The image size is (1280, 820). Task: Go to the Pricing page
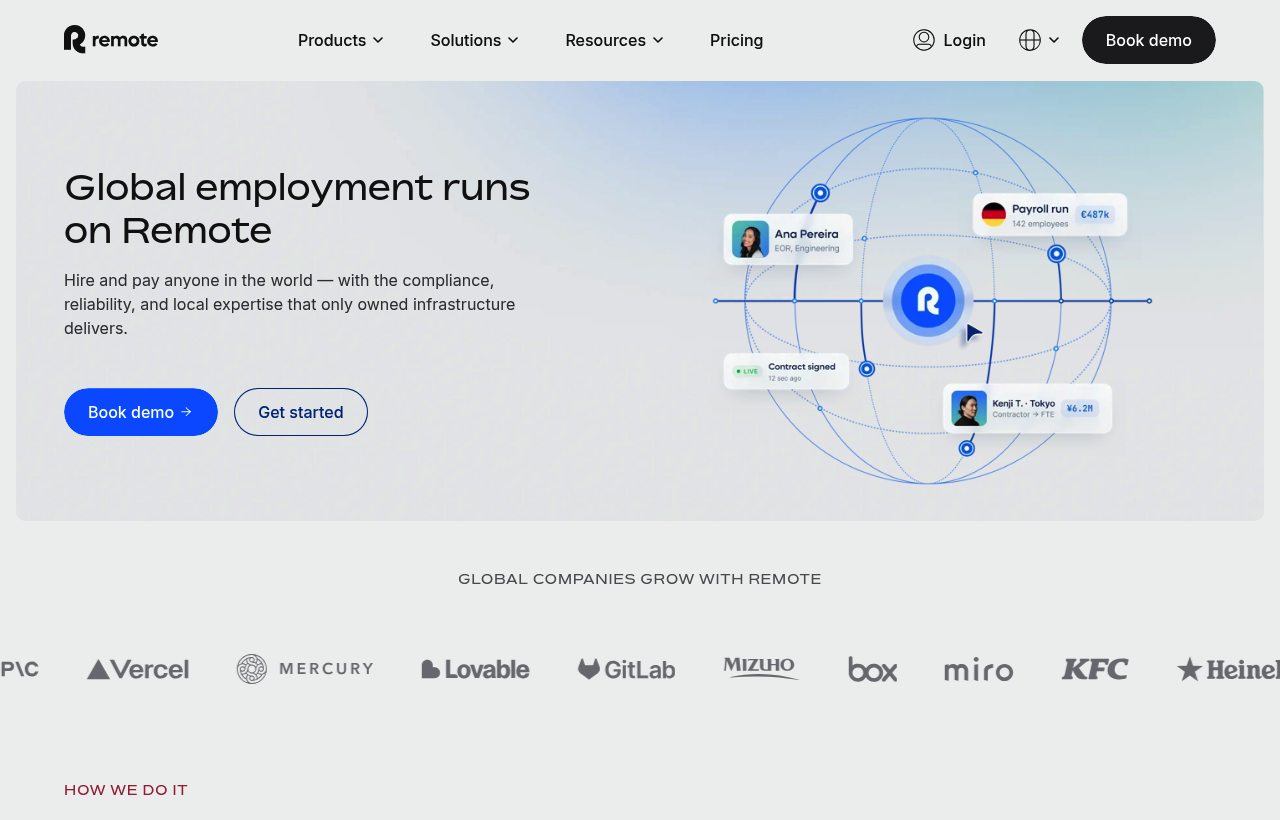(x=736, y=40)
